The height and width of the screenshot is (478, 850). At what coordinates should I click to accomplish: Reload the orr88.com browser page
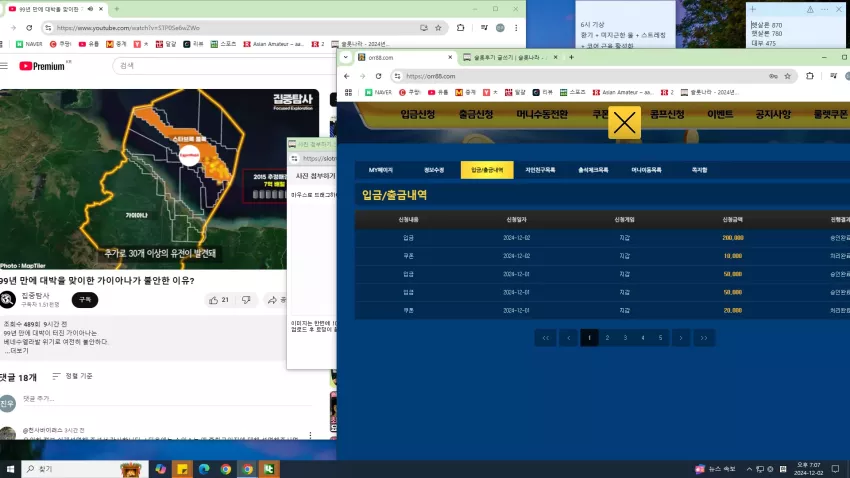[x=378, y=76]
